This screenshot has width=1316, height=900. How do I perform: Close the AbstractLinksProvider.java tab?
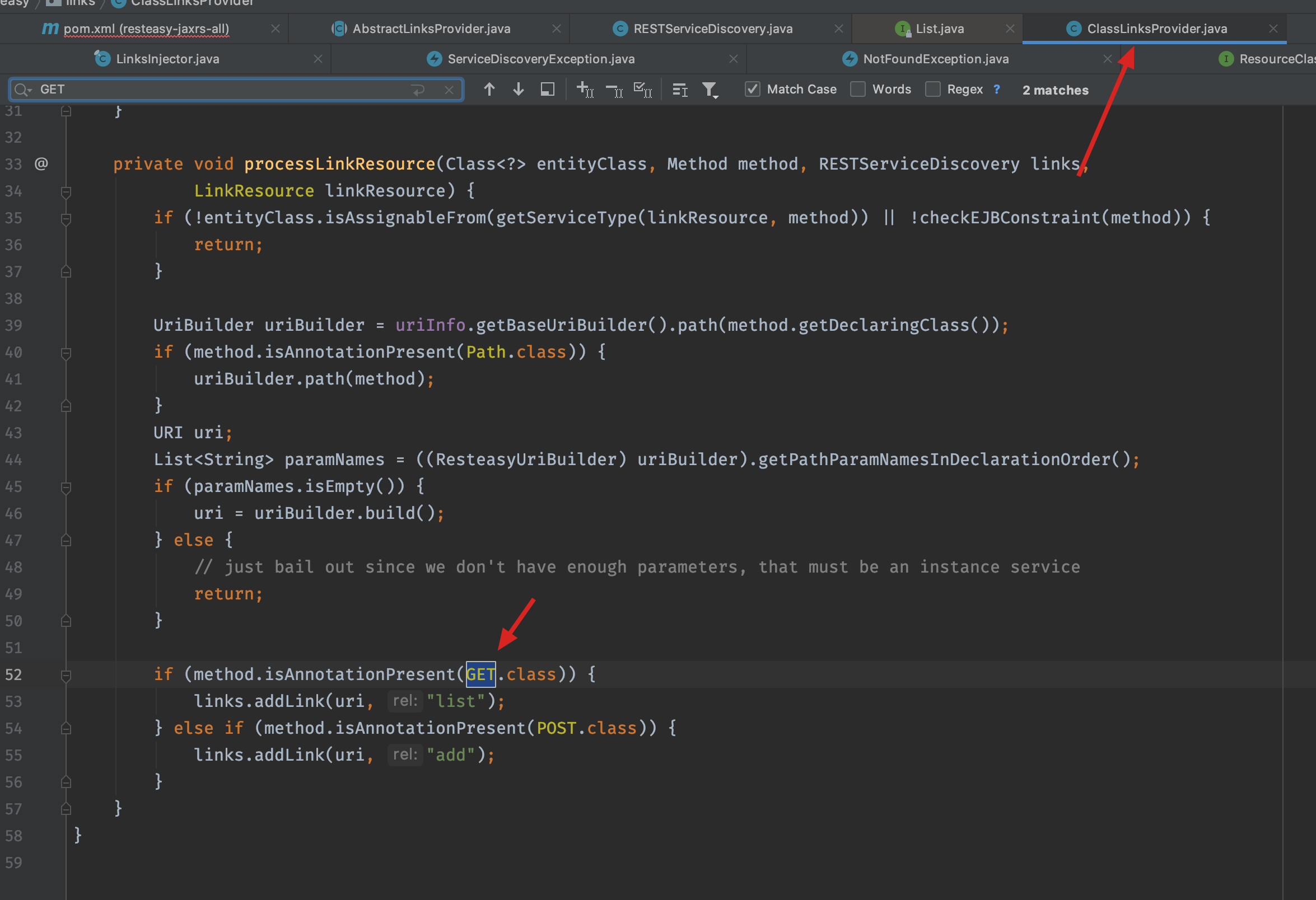pos(556,29)
